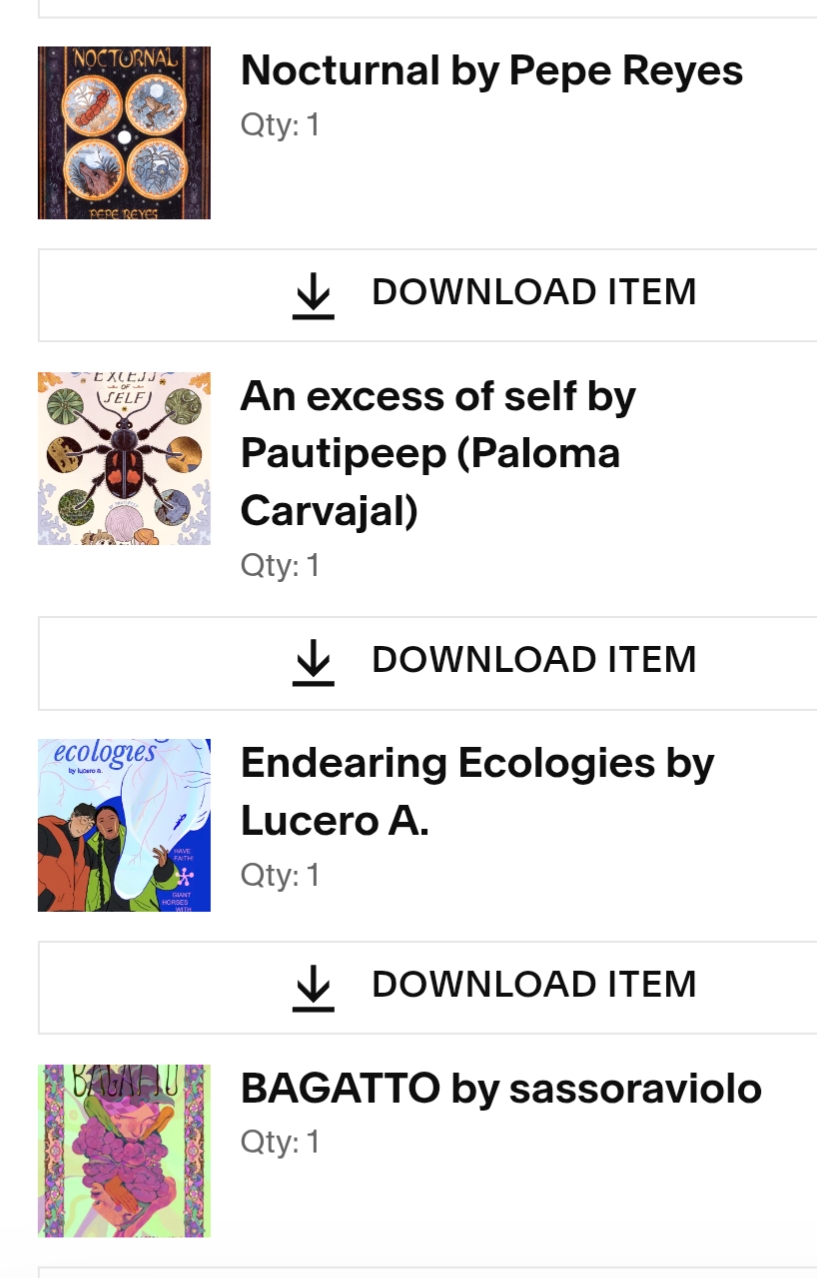Image resolution: width=817 pixels, height=1278 pixels.
Task: Open the Nocturnal cover thumbnail
Action: tap(124, 132)
